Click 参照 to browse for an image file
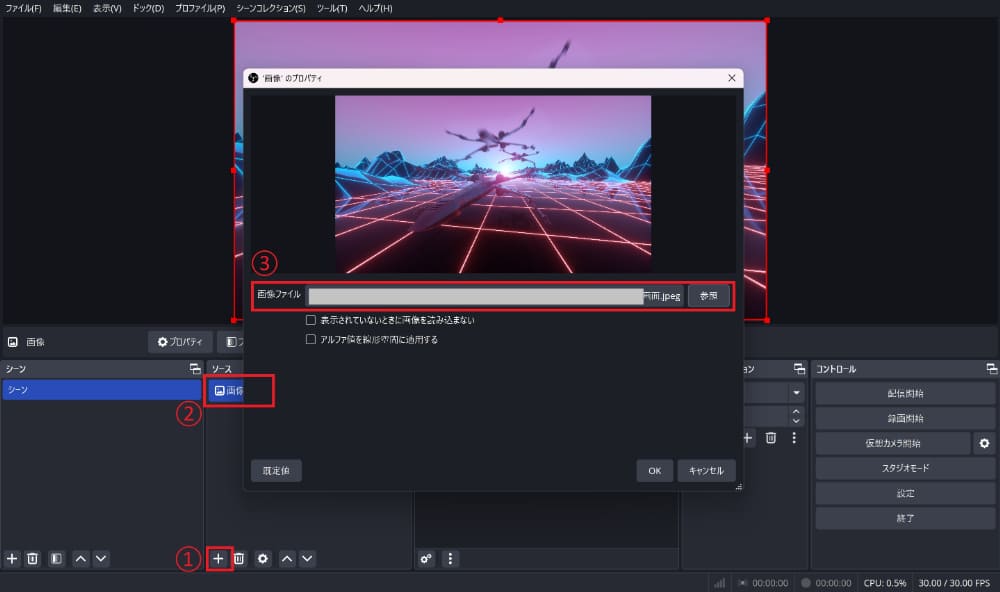Image resolution: width=1000 pixels, height=592 pixels. click(x=709, y=296)
